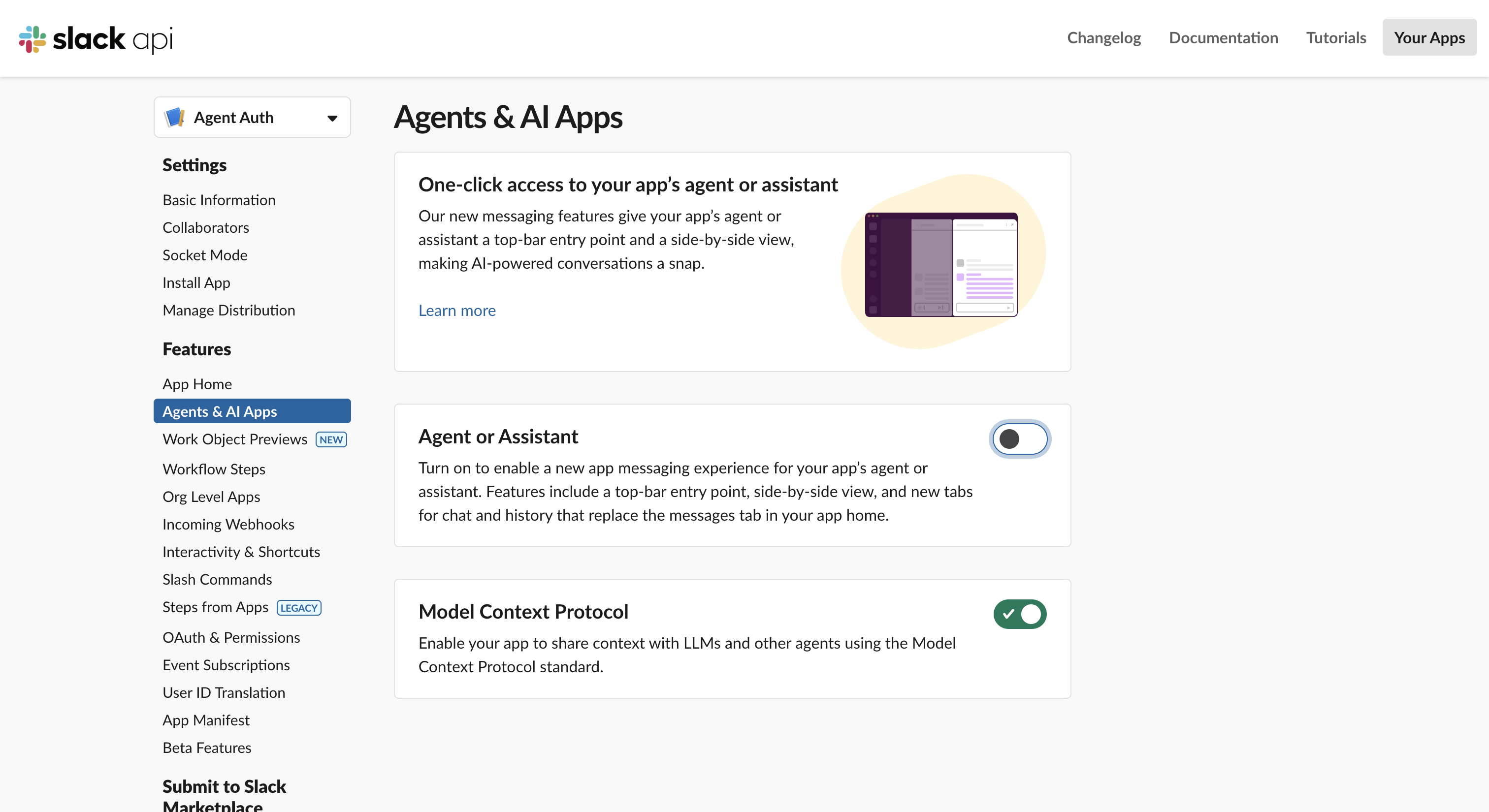Go to Event Subscriptions
1489x812 pixels.
[226, 665]
